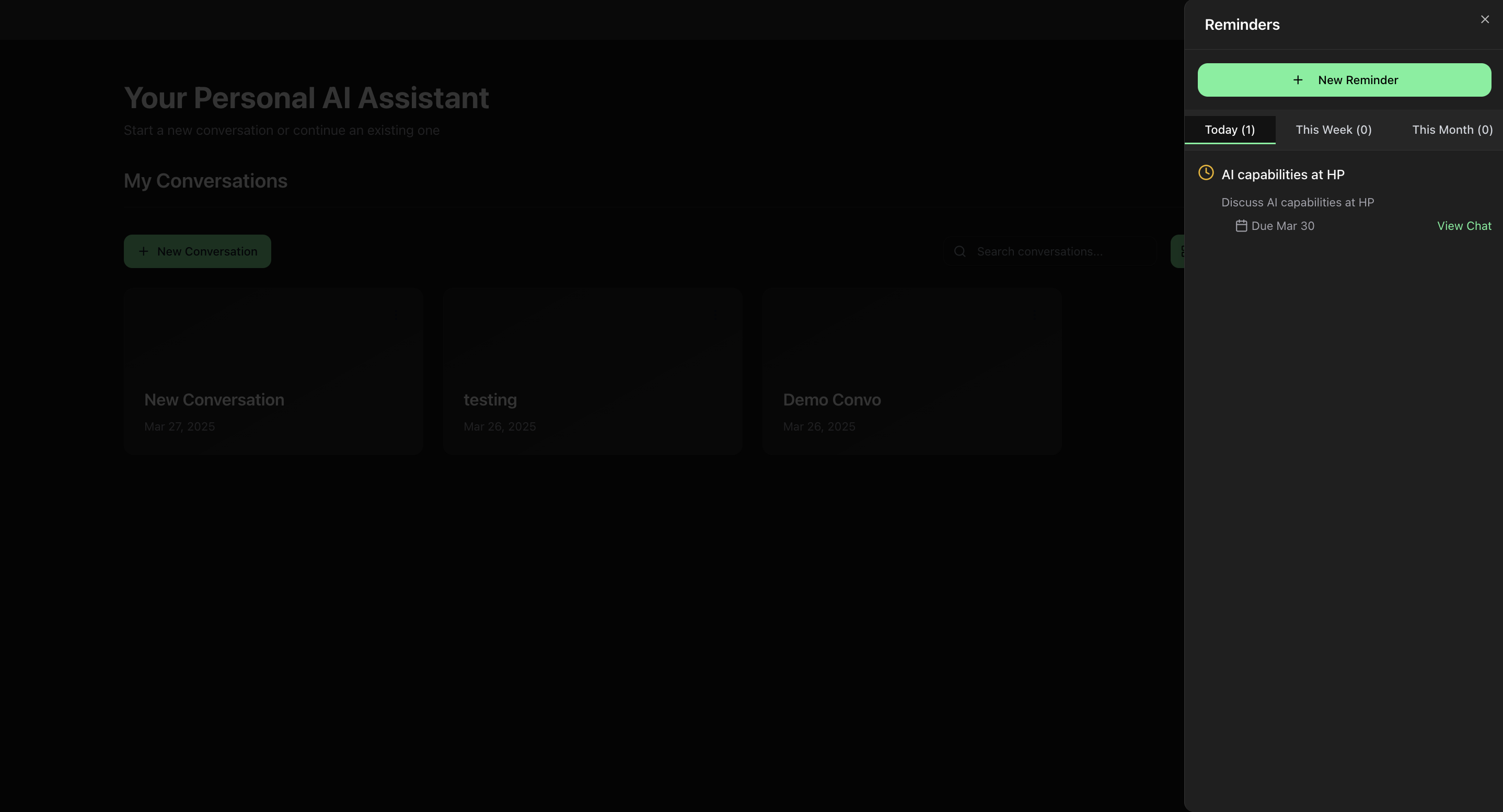Click the New Reminder button

1344,80
